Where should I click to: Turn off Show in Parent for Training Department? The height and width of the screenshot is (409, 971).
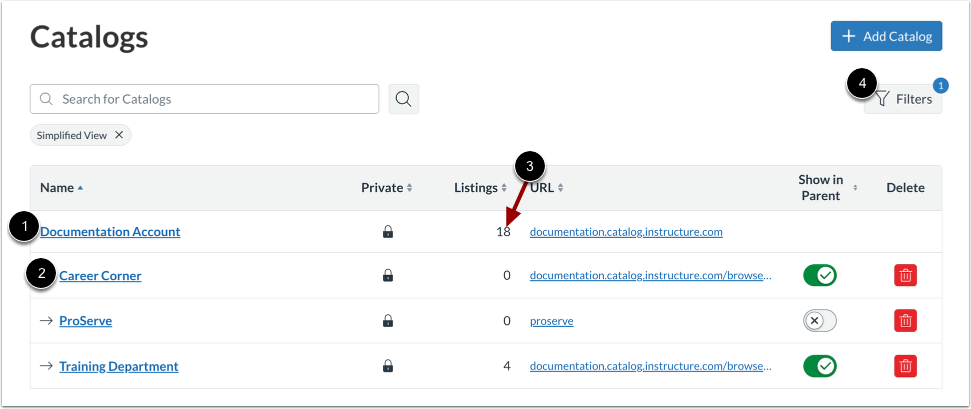[x=820, y=366]
